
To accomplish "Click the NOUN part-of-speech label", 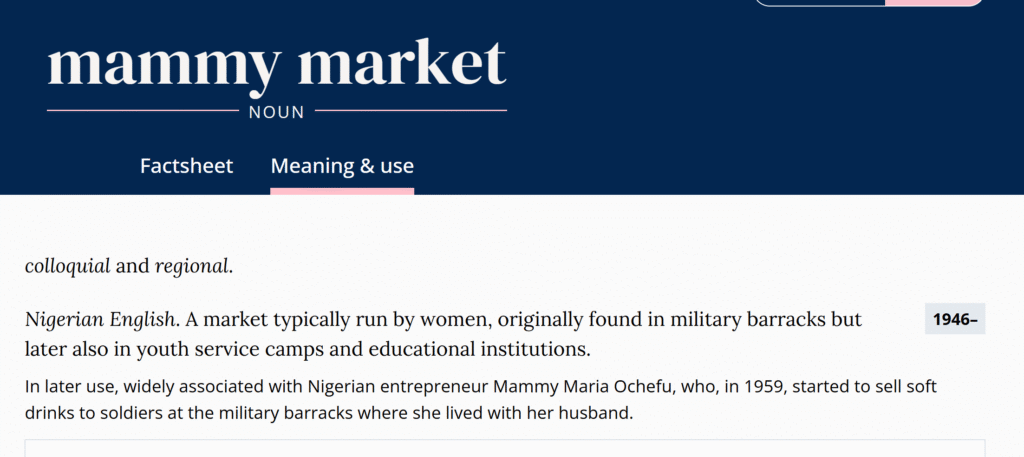I will pos(277,113).
